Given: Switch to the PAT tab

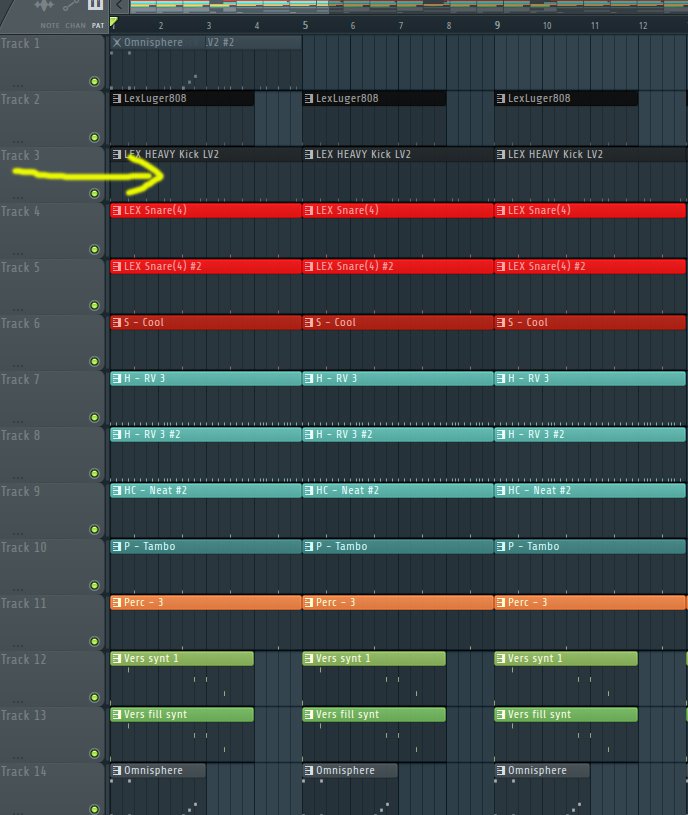Looking at the screenshot, I should tap(98, 25).
